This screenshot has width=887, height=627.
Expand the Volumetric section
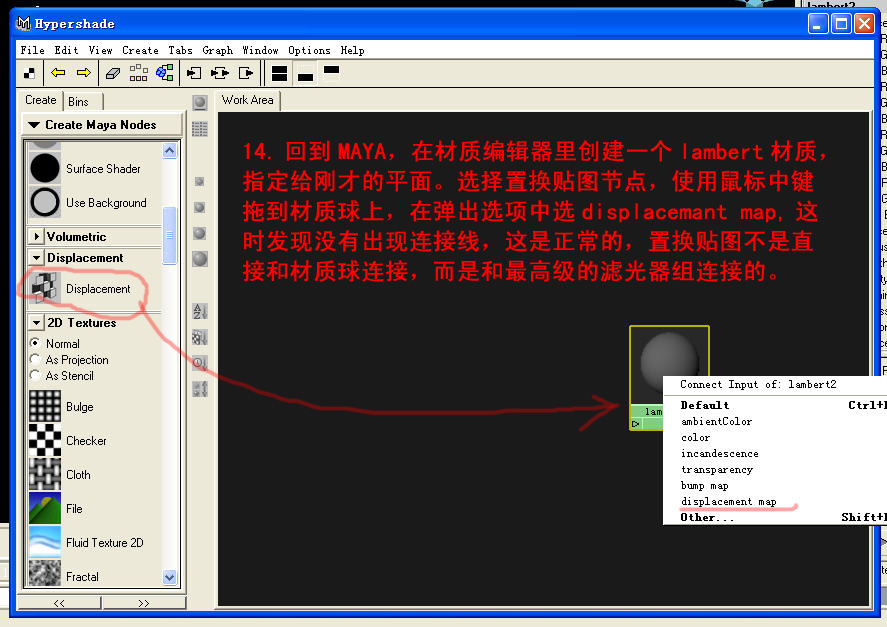[x=37, y=236]
